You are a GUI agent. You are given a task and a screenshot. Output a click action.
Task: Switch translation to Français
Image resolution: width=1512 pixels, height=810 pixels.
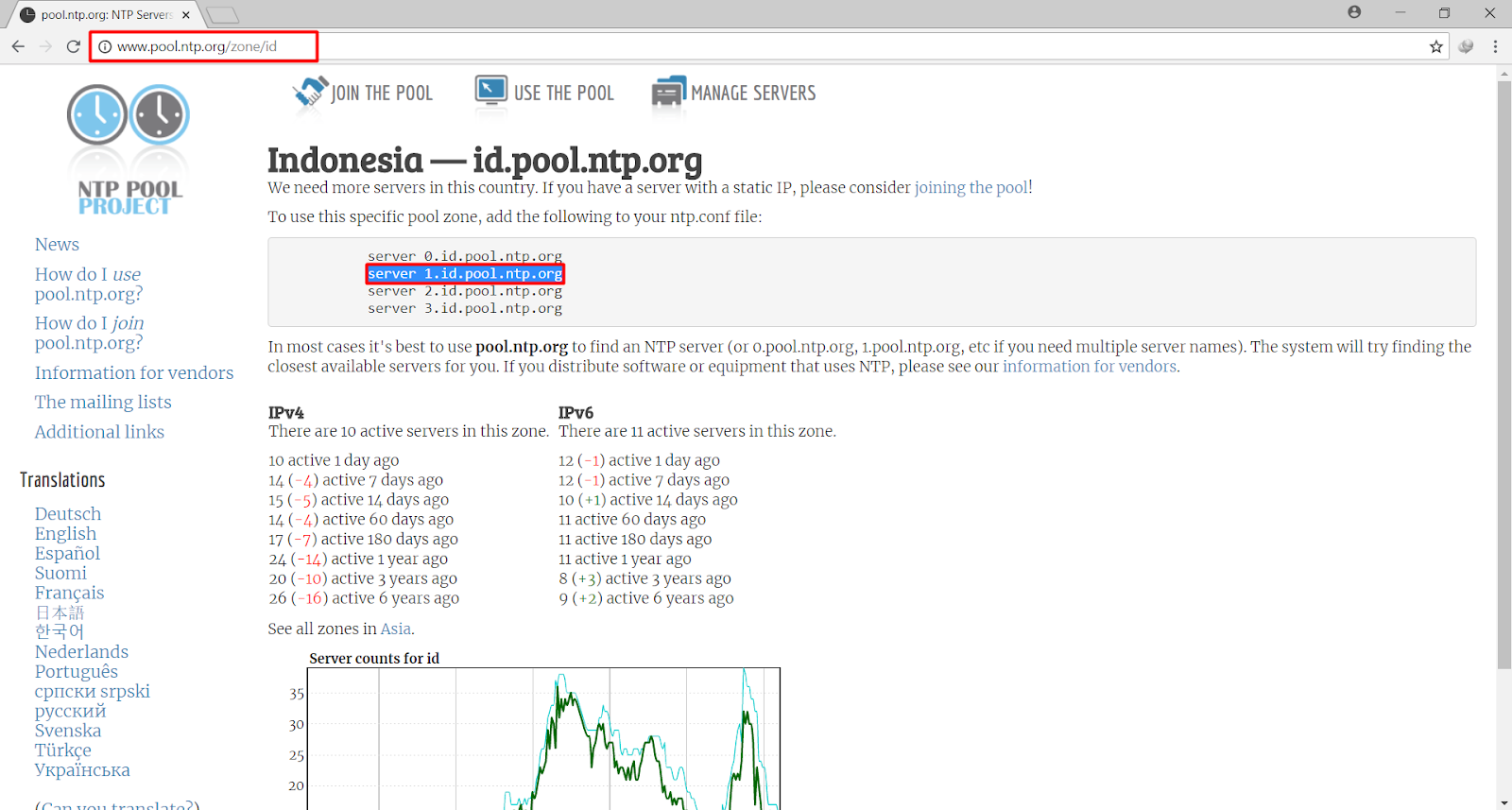69,594
